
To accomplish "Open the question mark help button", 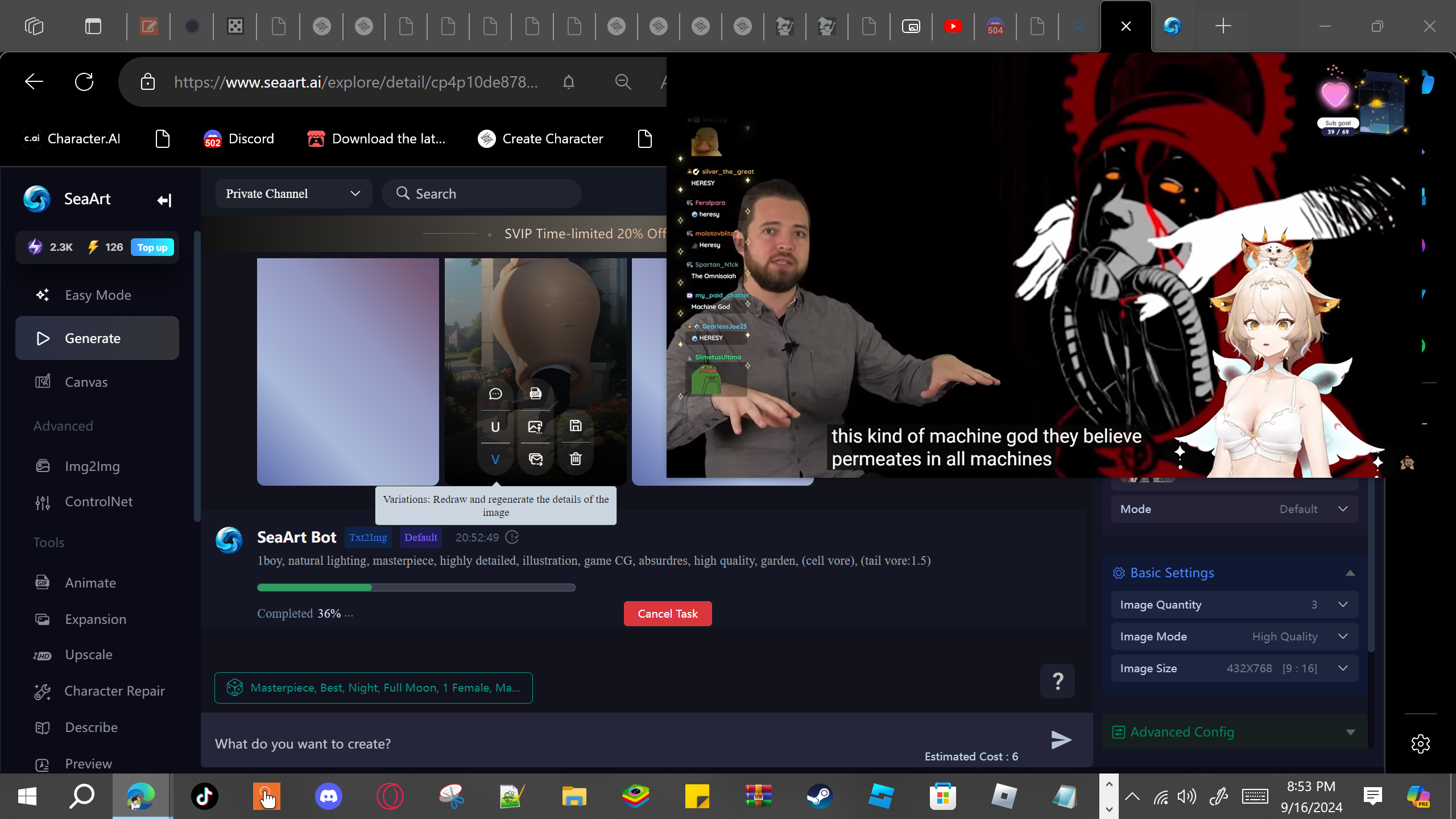I will pos(1057,681).
